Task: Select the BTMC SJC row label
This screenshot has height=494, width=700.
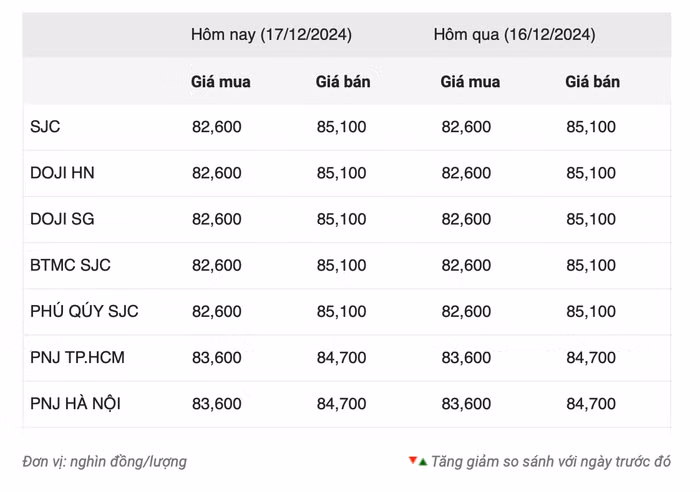Action: tap(70, 265)
